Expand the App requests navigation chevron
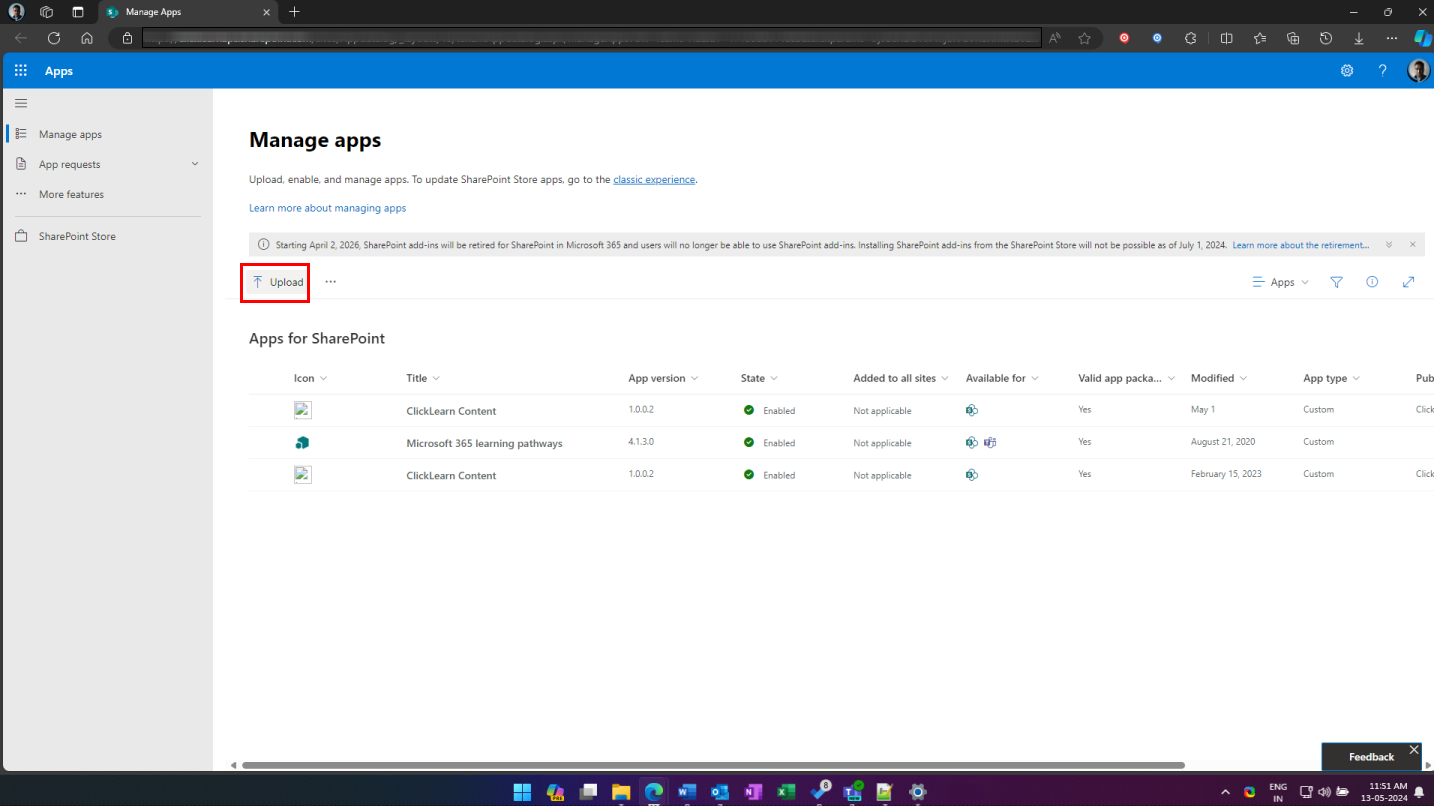The width and height of the screenshot is (1434, 806). (195, 164)
